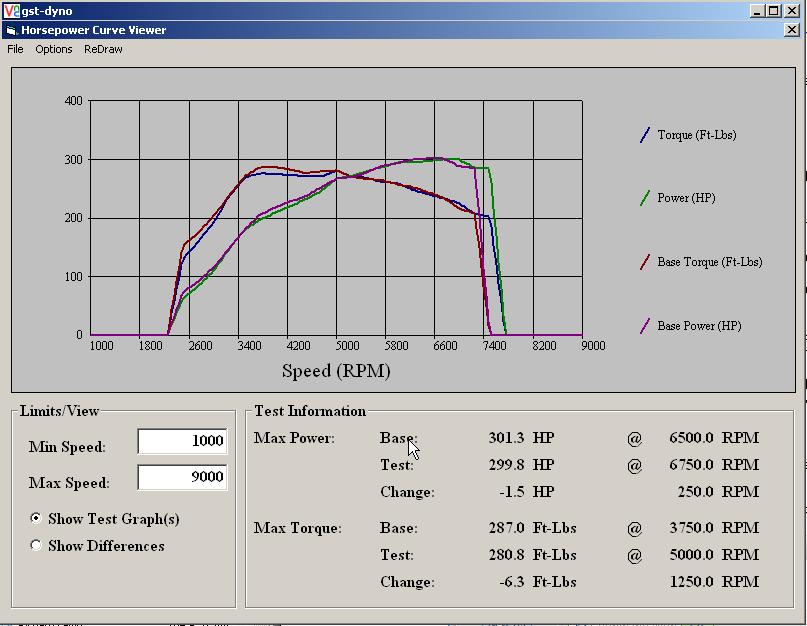Screen dimensions: 807x626
Task: Click the Base max power 301.3 value
Action: 505,438
